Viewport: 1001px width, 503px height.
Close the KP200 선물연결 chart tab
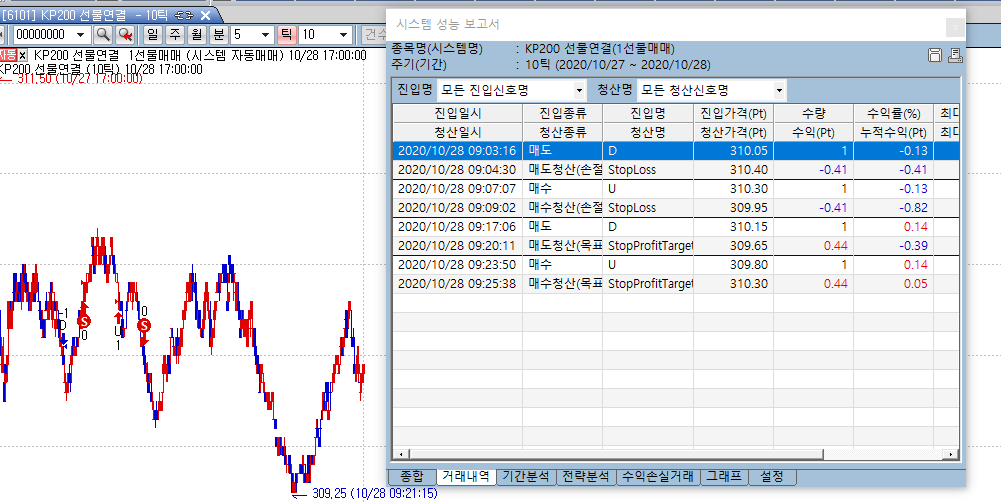pyautogui.click(x=205, y=15)
